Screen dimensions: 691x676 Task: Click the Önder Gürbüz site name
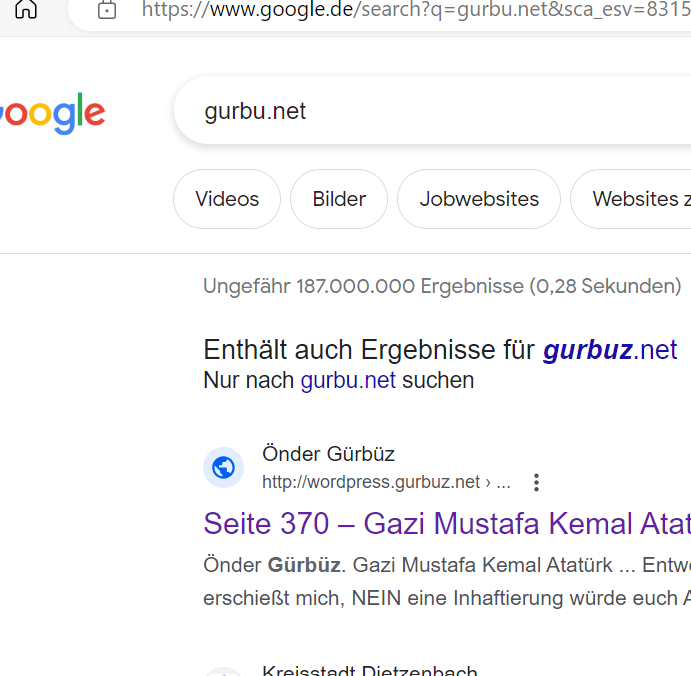(328, 454)
